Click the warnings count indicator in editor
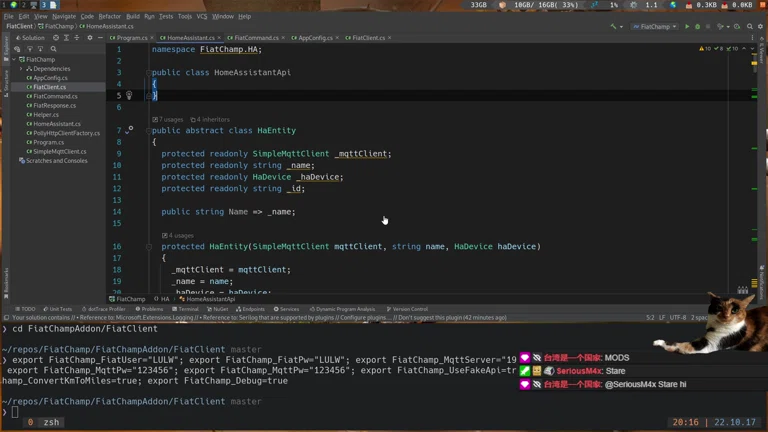Image resolution: width=768 pixels, height=432 pixels. point(707,48)
